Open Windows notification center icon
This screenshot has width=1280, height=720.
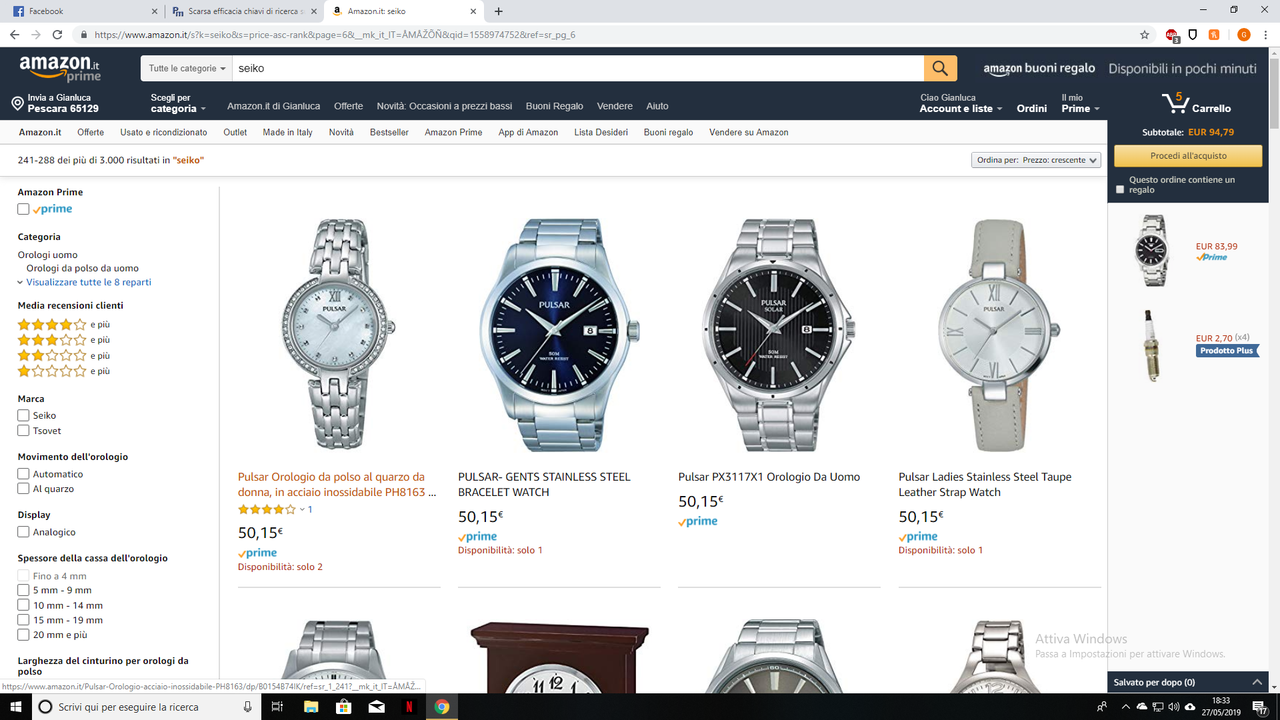click(x=1260, y=707)
